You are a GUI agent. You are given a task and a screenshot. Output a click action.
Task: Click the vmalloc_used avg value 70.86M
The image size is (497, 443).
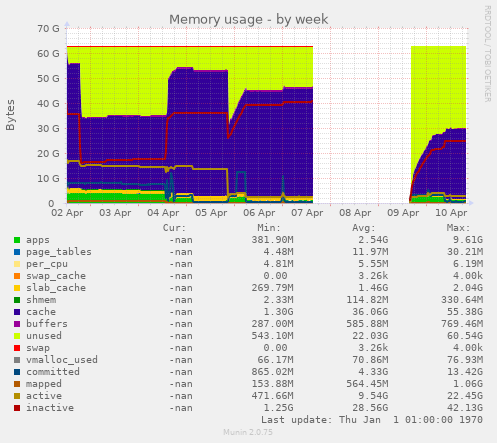[370, 360]
